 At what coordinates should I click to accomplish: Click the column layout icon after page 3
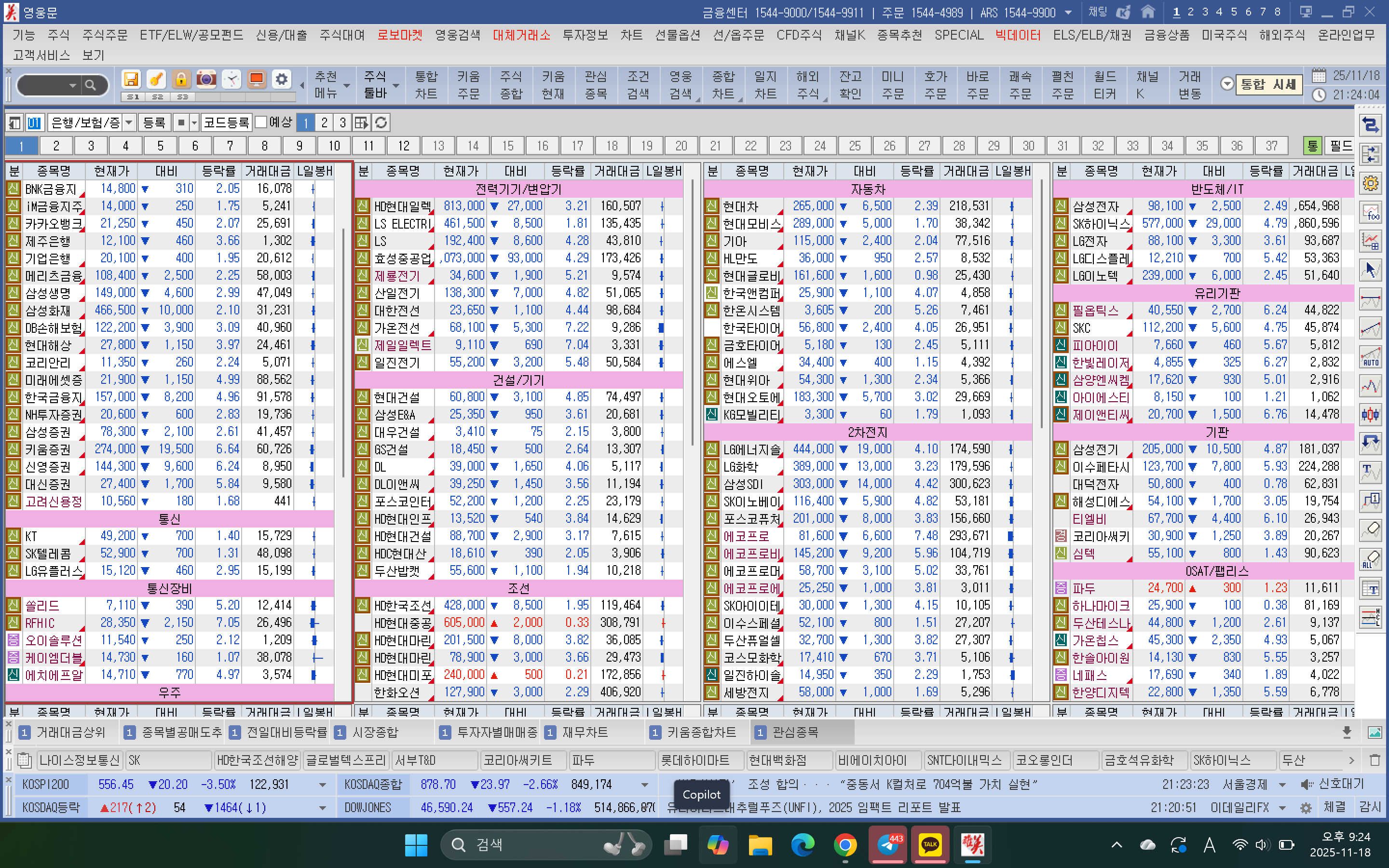tap(361, 122)
